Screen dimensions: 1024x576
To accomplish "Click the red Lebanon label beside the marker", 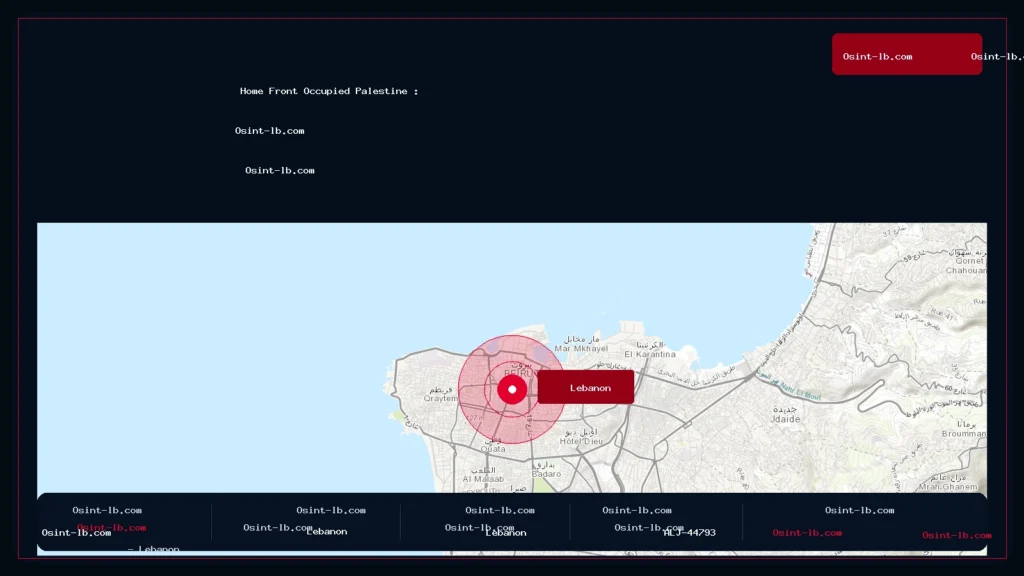I will tap(586, 387).
